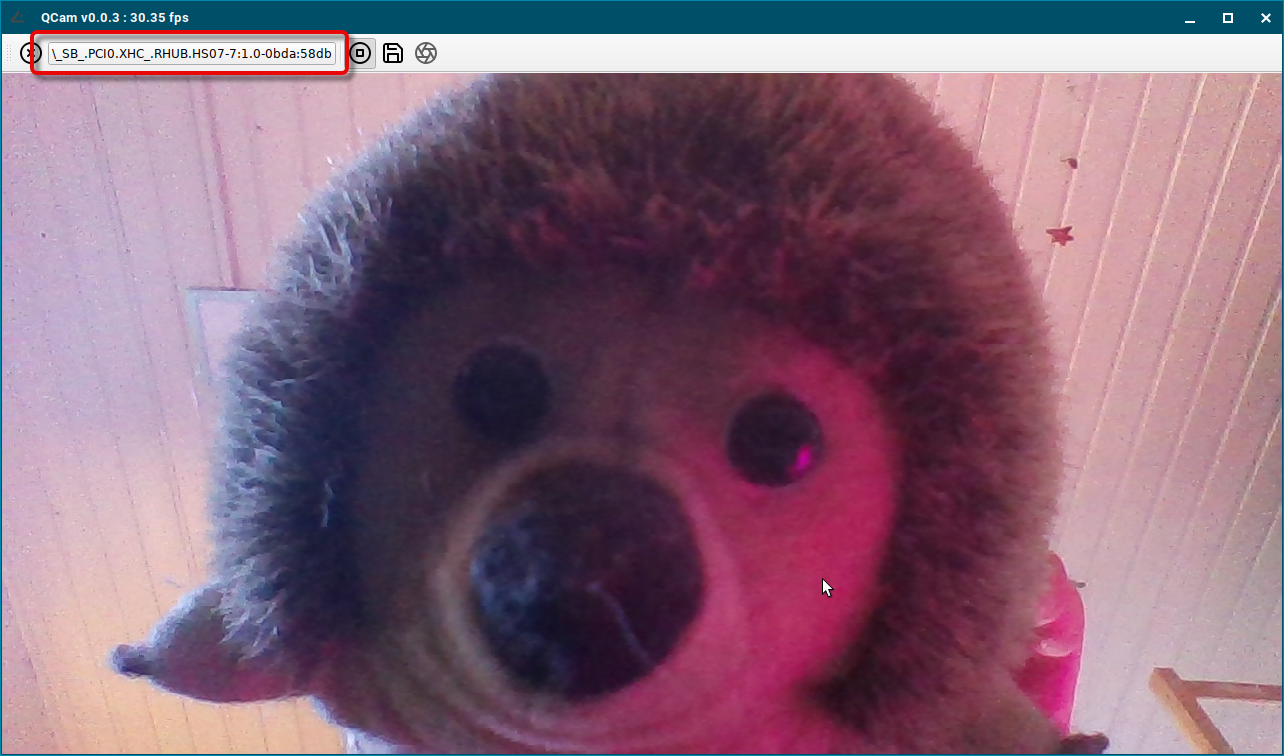Open window menu icon in title bar
This screenshot has width=1284, height=756.
18,17
